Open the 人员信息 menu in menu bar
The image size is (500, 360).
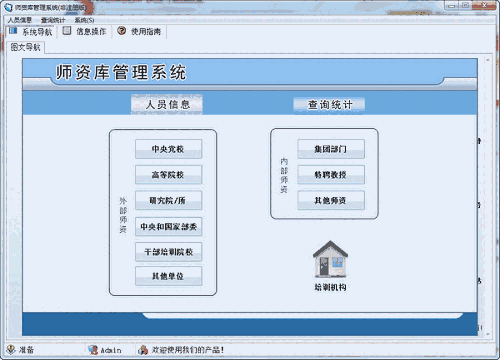pos(19,20)
